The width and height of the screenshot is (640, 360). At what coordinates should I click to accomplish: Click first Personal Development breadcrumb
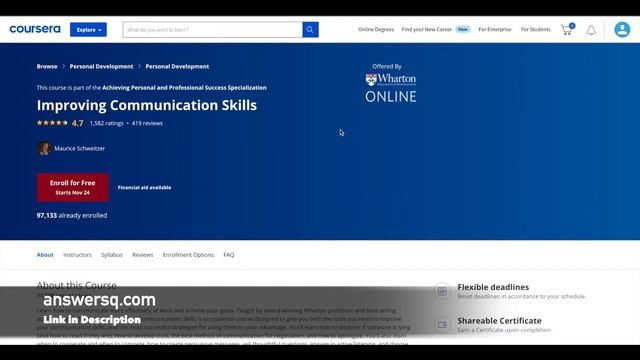[x=101, y=66]
